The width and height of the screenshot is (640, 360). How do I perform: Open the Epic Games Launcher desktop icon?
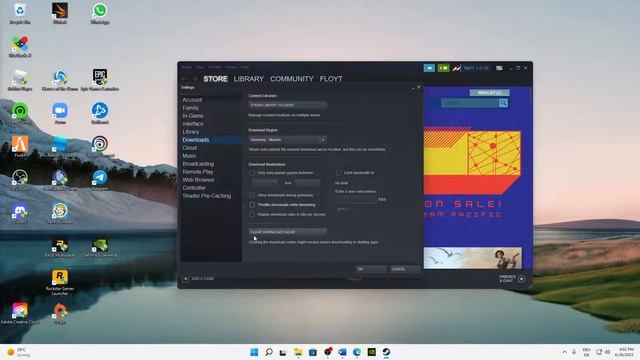click(100, 80)
